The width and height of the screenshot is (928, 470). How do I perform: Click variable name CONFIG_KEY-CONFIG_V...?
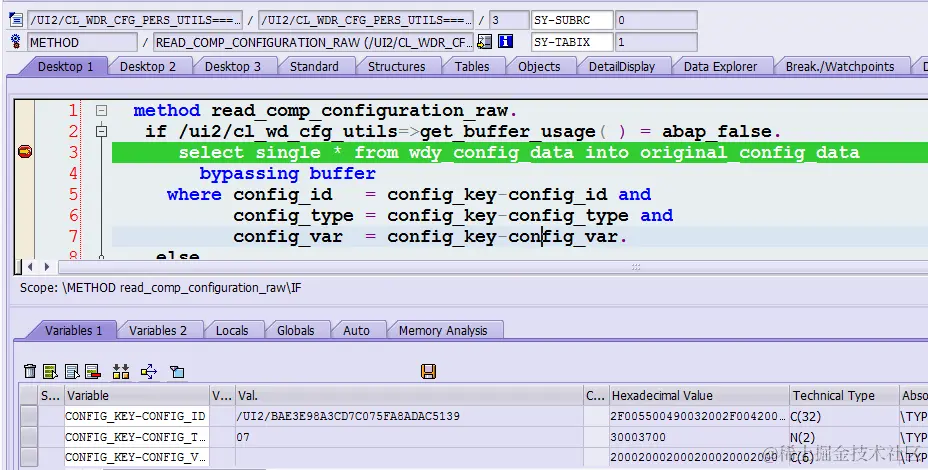pyautogui.click(x=136, y=457)
